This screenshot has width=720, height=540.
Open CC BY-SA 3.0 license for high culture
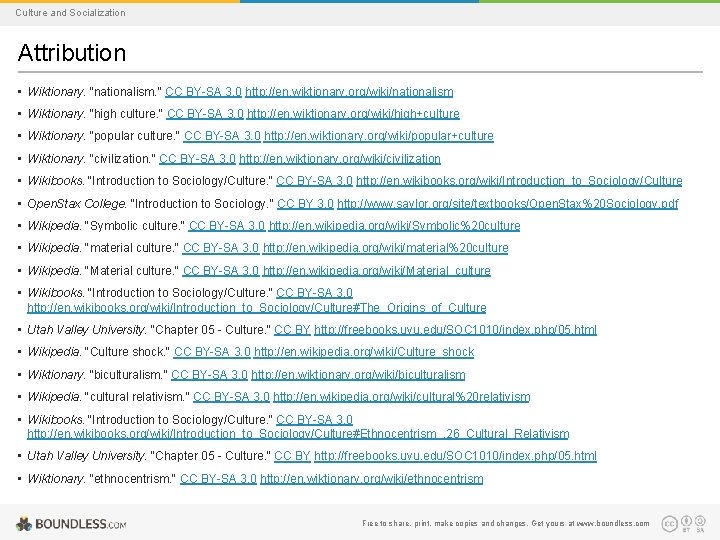tap(205, 113)
